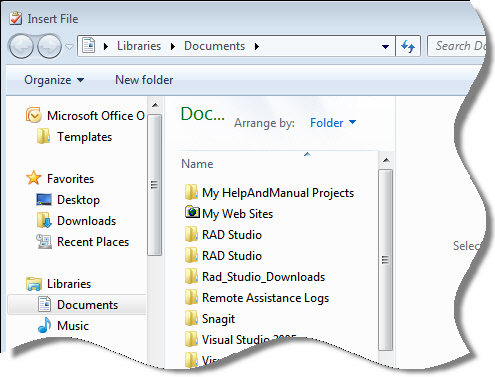Open the Arrange by Folder dropdown
This screenshot has width=495, height=377.
333,123
